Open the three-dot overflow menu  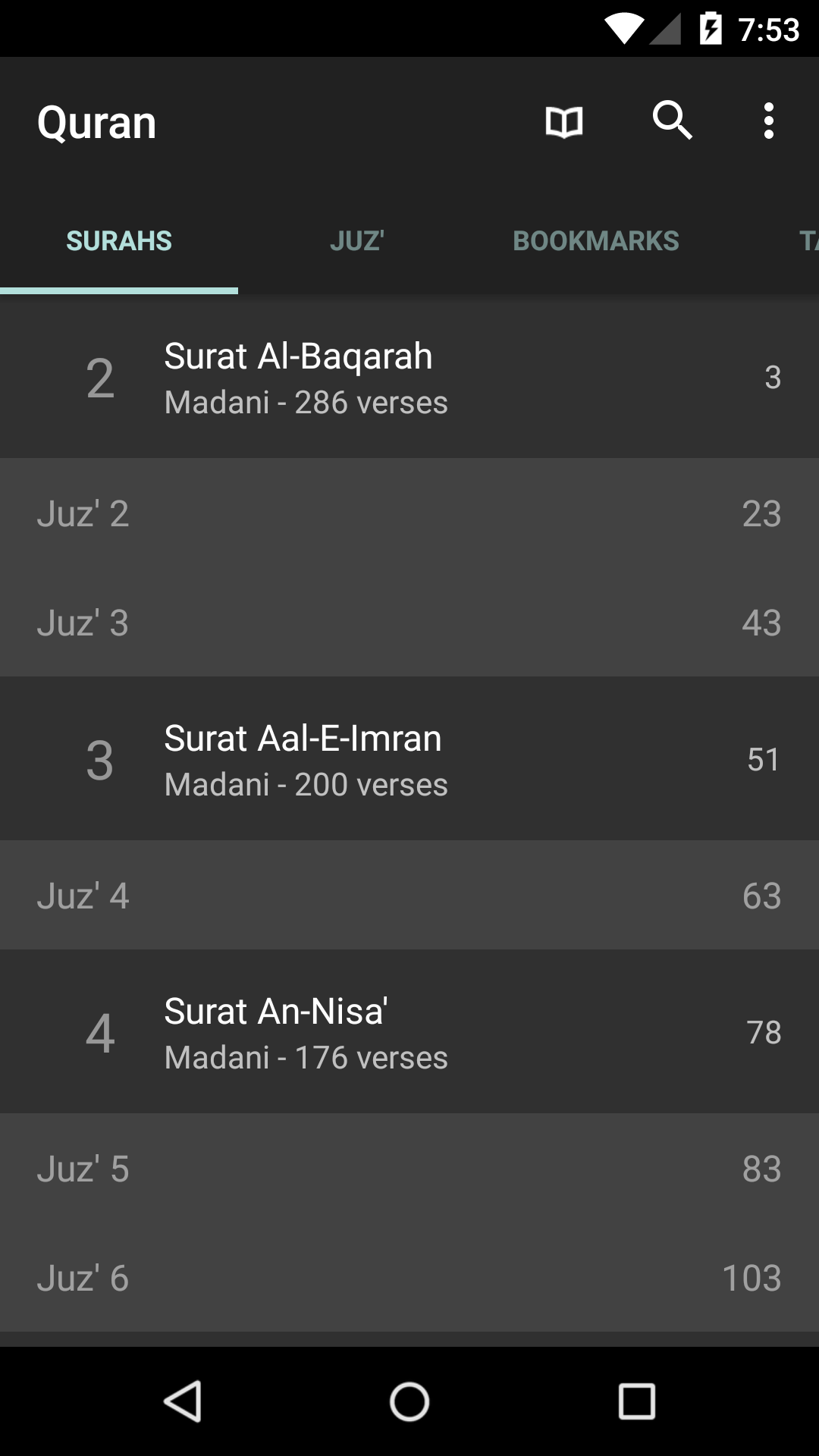[x=769, y=121]
